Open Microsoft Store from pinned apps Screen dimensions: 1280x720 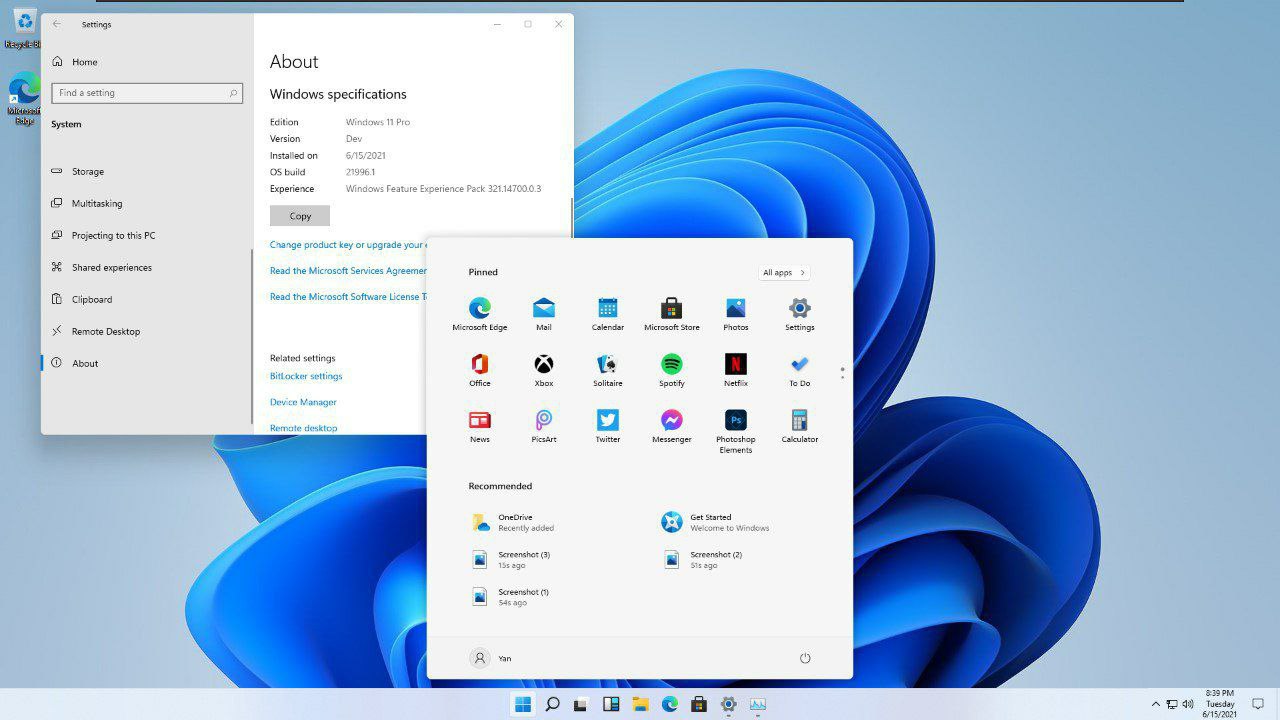(x=672, y=314)
